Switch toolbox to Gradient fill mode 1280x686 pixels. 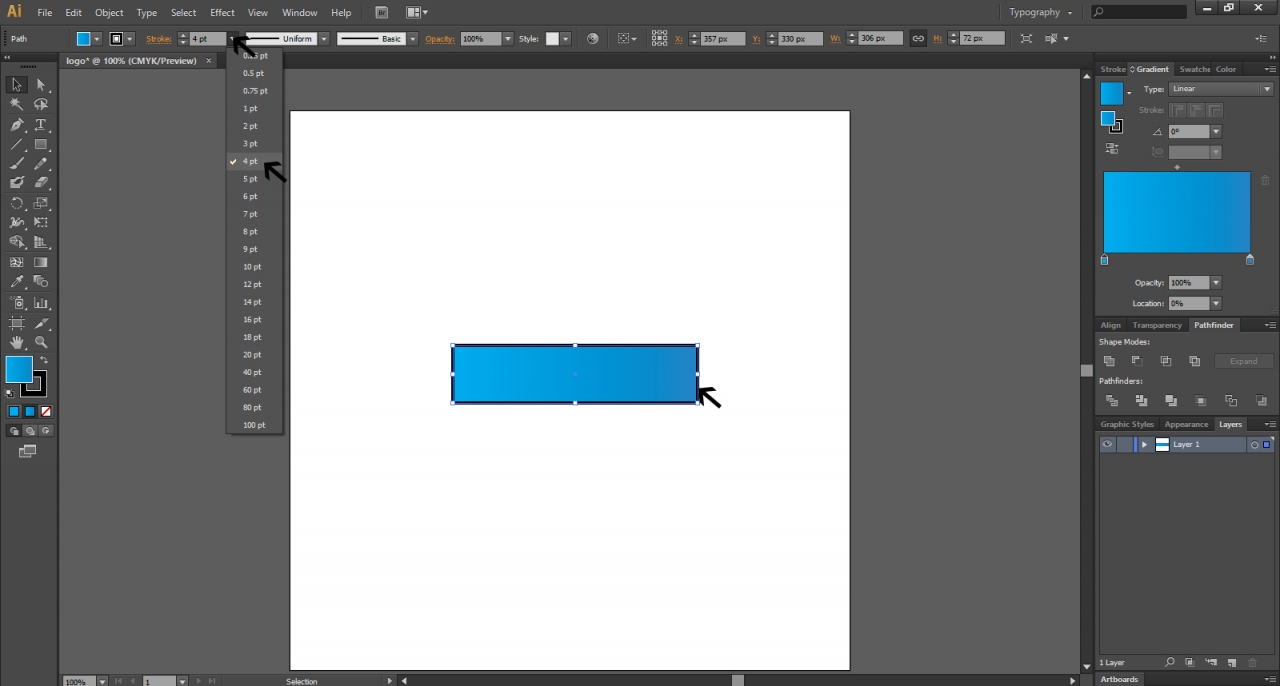[x=30, y=411]
